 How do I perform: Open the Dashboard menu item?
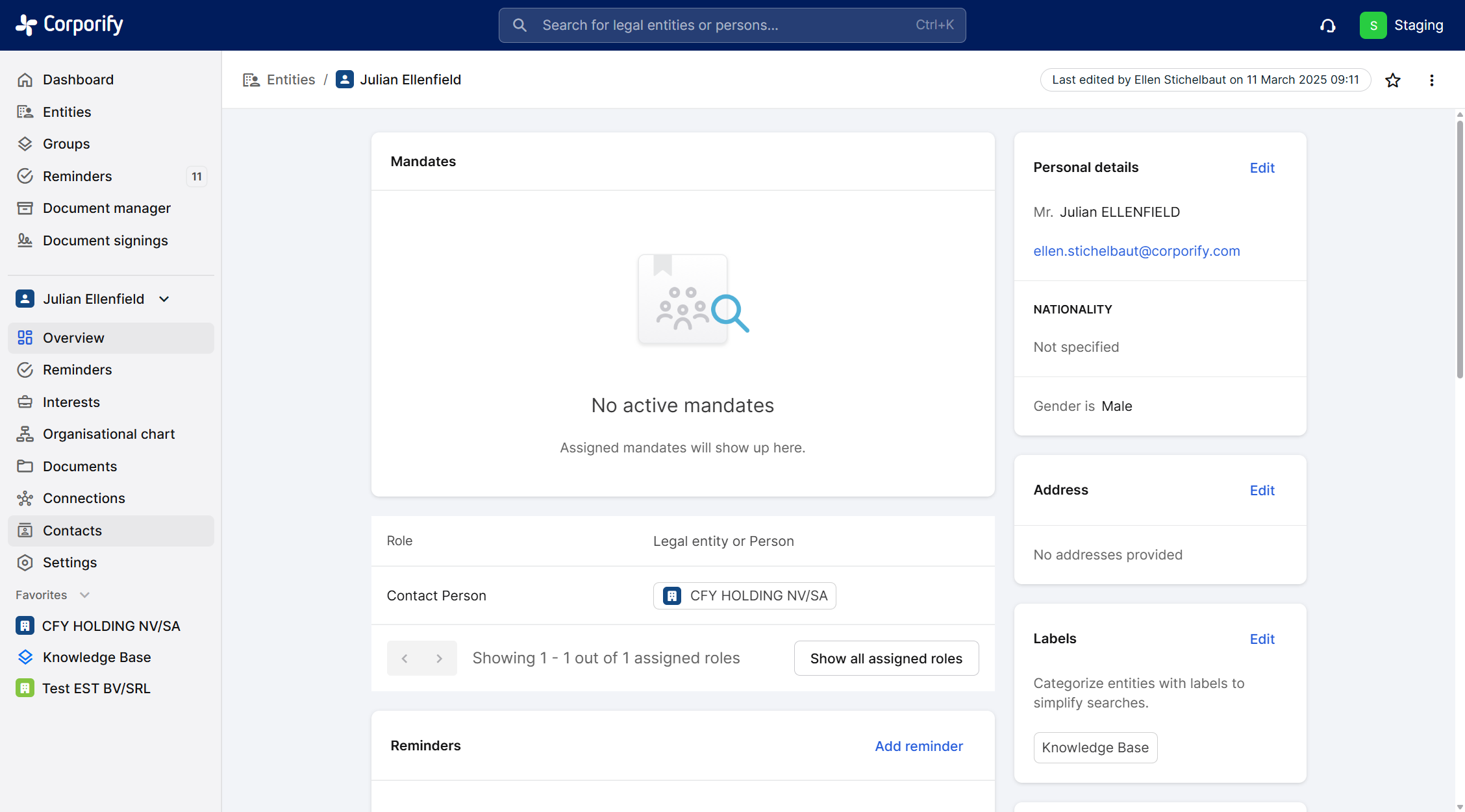point(78,79)
